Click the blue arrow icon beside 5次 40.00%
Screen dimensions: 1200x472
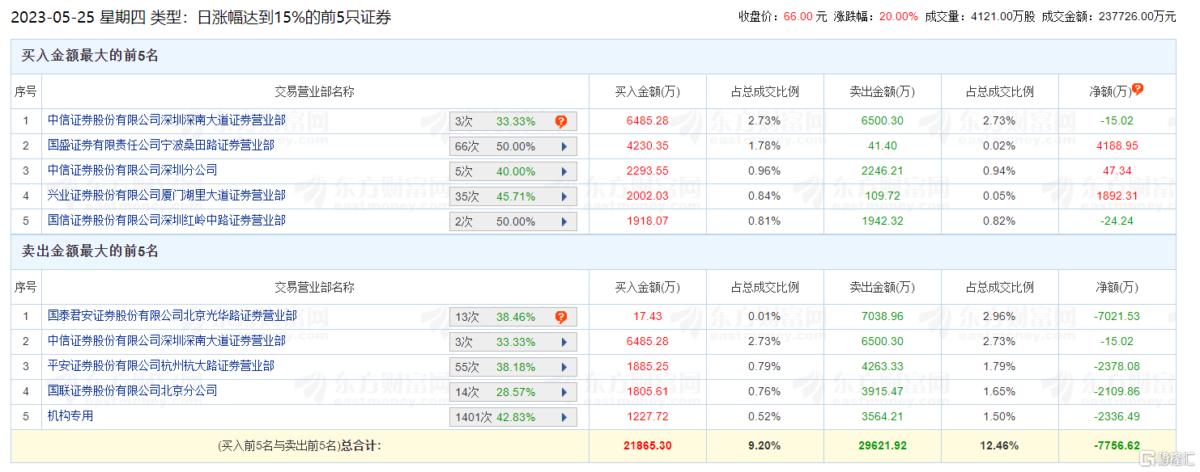point(564,171)
